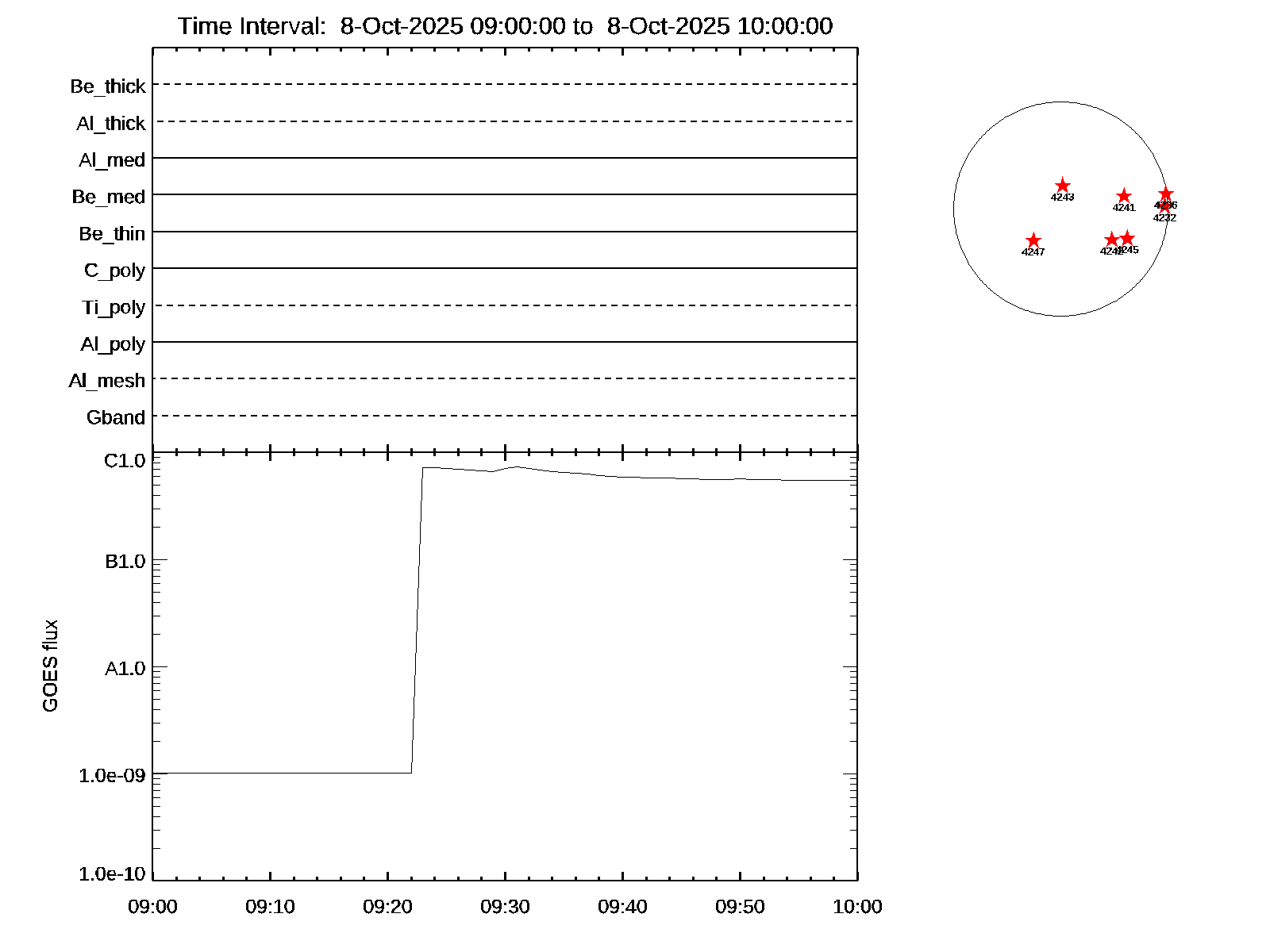Click the red star for region 4241
Screen dimensions: 1270x952
(x=1123, y=196)
